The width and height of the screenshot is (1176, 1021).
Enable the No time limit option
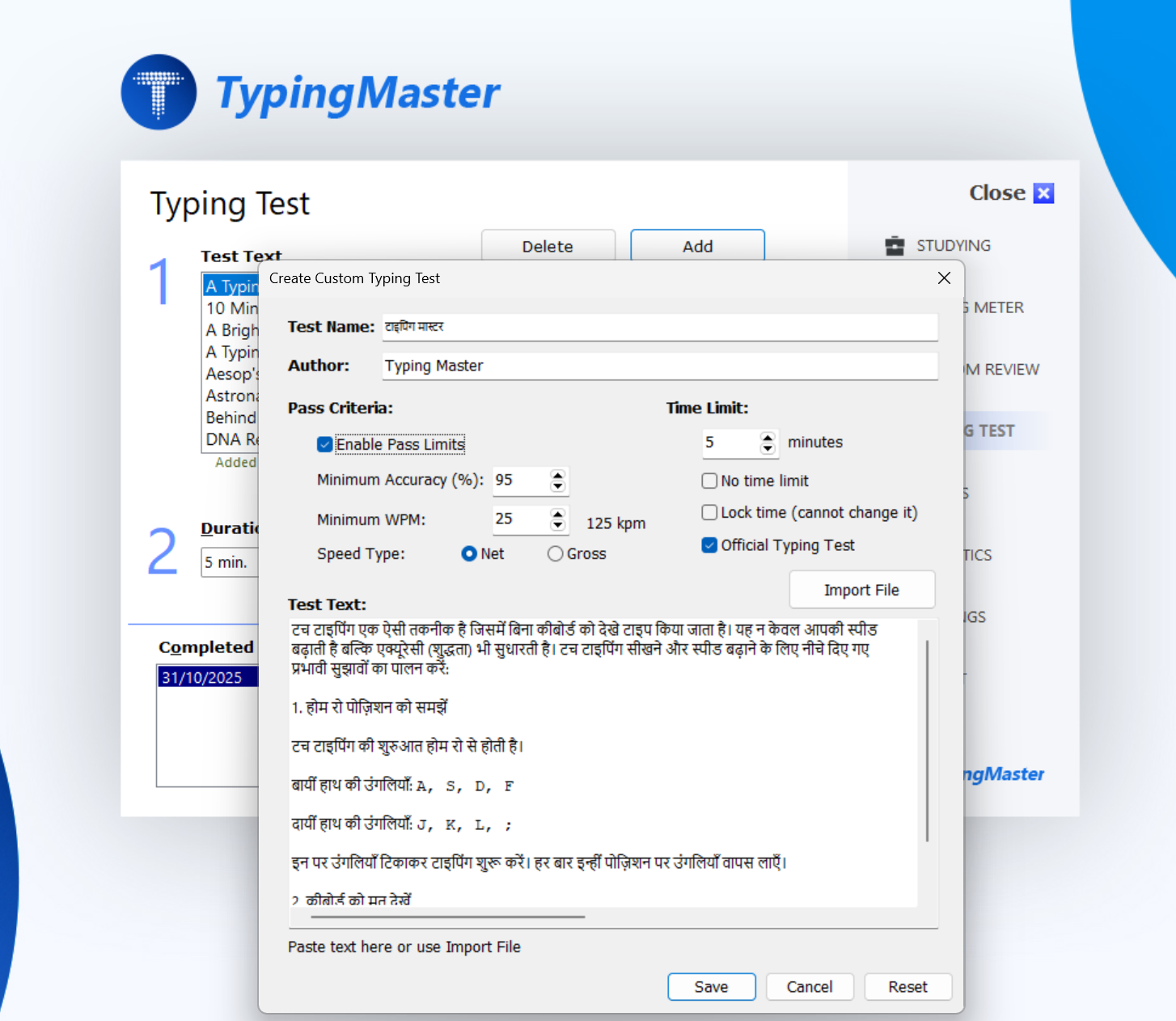pos(709,481)
